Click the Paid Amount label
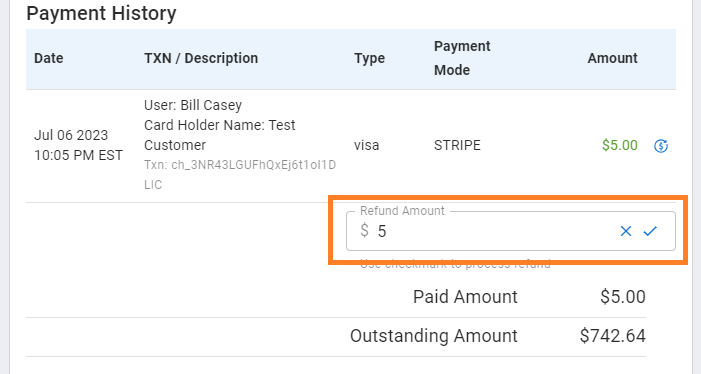This screenshot has width=701, height=374. pyautogui.click(x=465, y=297)
